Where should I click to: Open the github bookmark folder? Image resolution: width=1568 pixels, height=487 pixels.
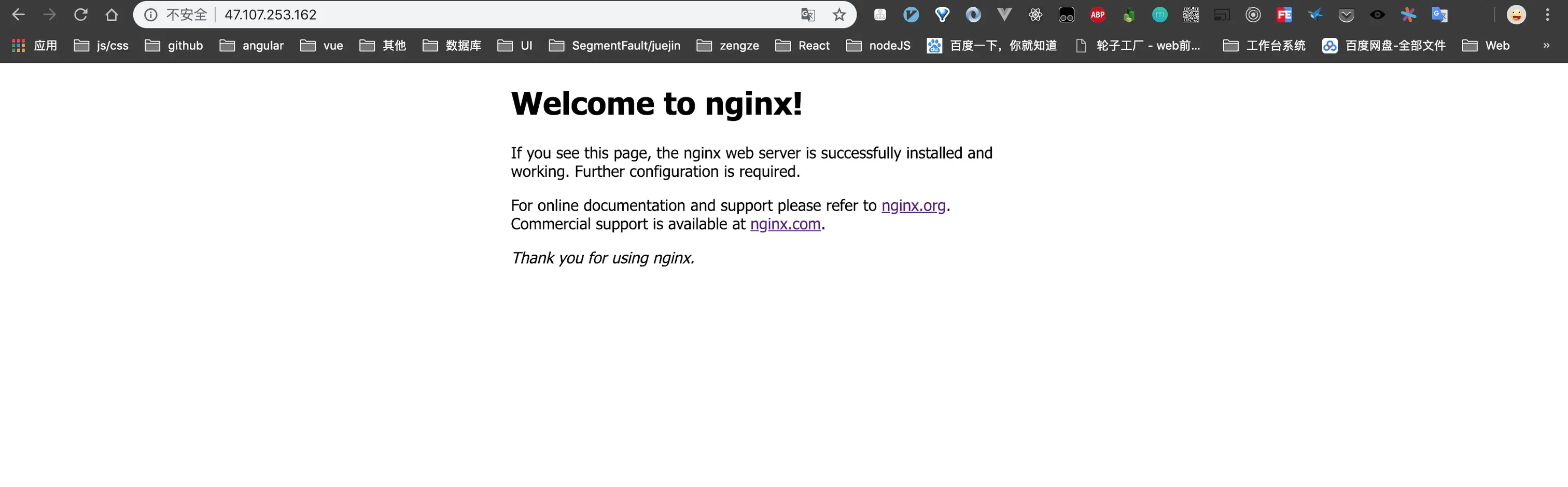(174, 46)
